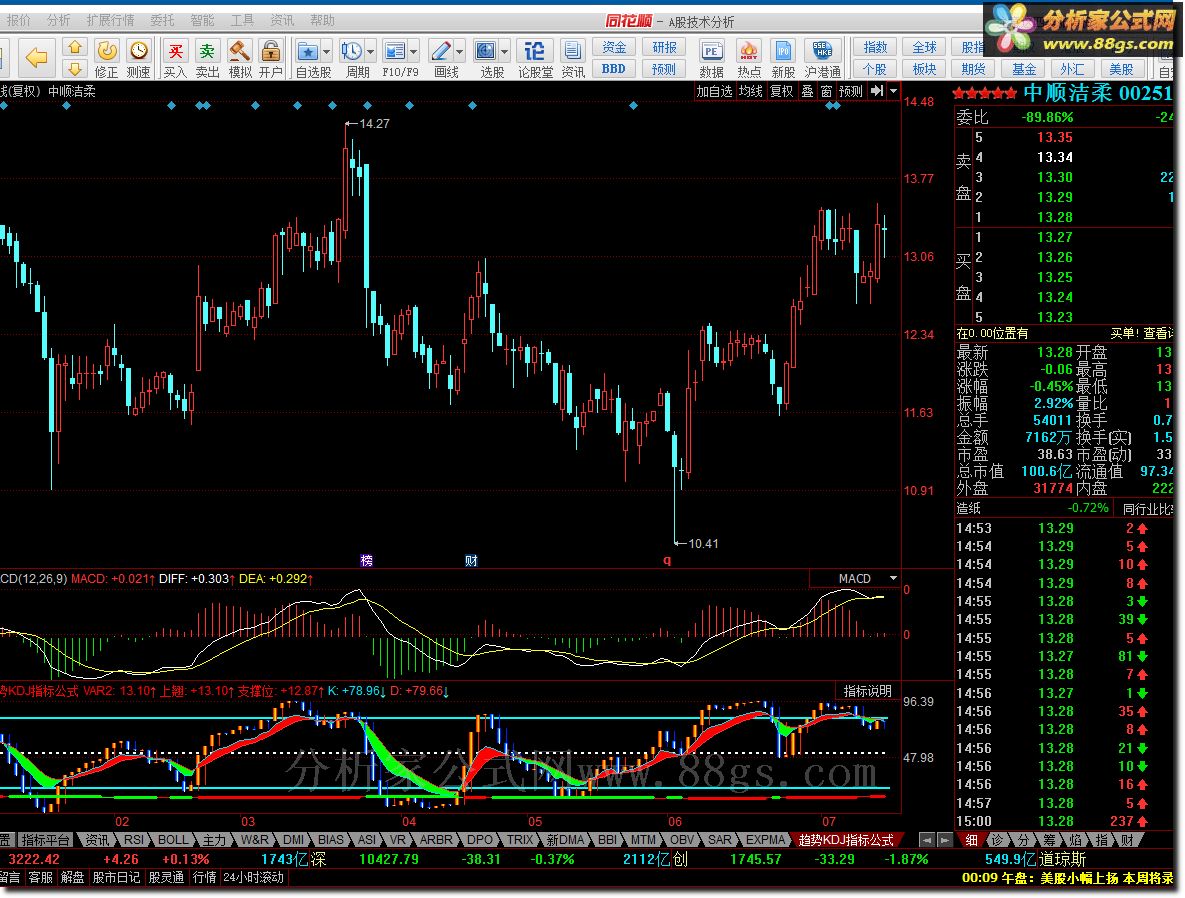Click the 24小时滚动 status bar entry
1185x898 pixels.
pos(254,877)
